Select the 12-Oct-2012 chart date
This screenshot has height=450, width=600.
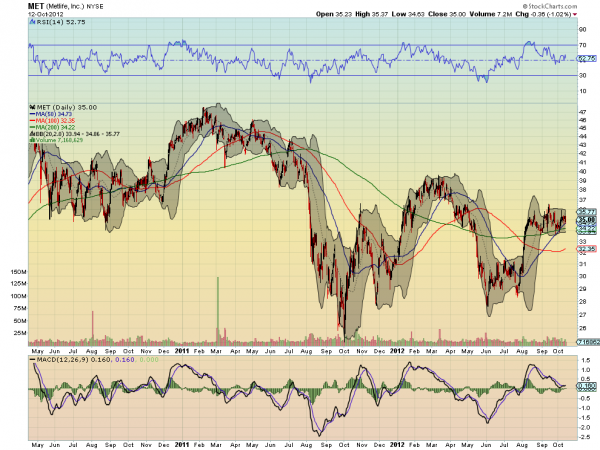tap(46, 14)
